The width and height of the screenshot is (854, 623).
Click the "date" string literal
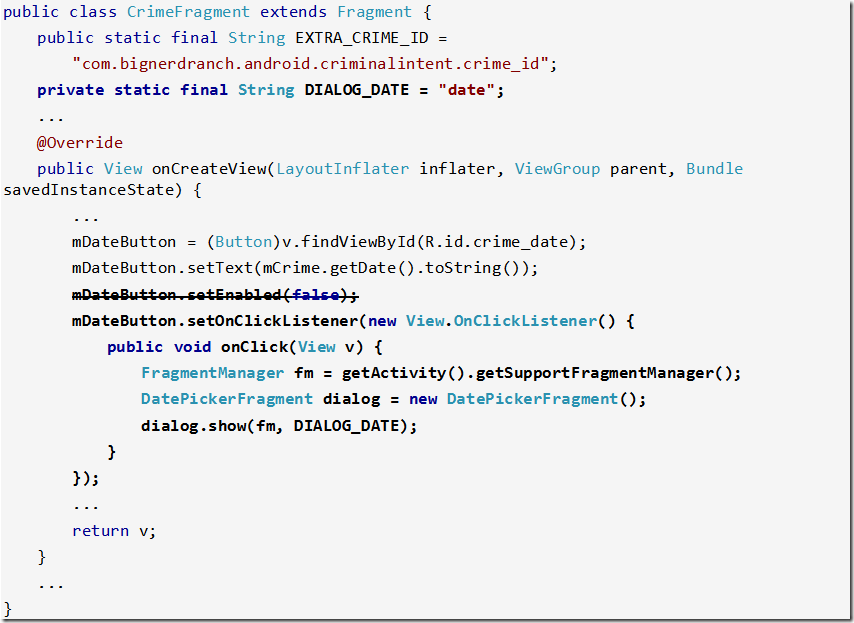466,90
